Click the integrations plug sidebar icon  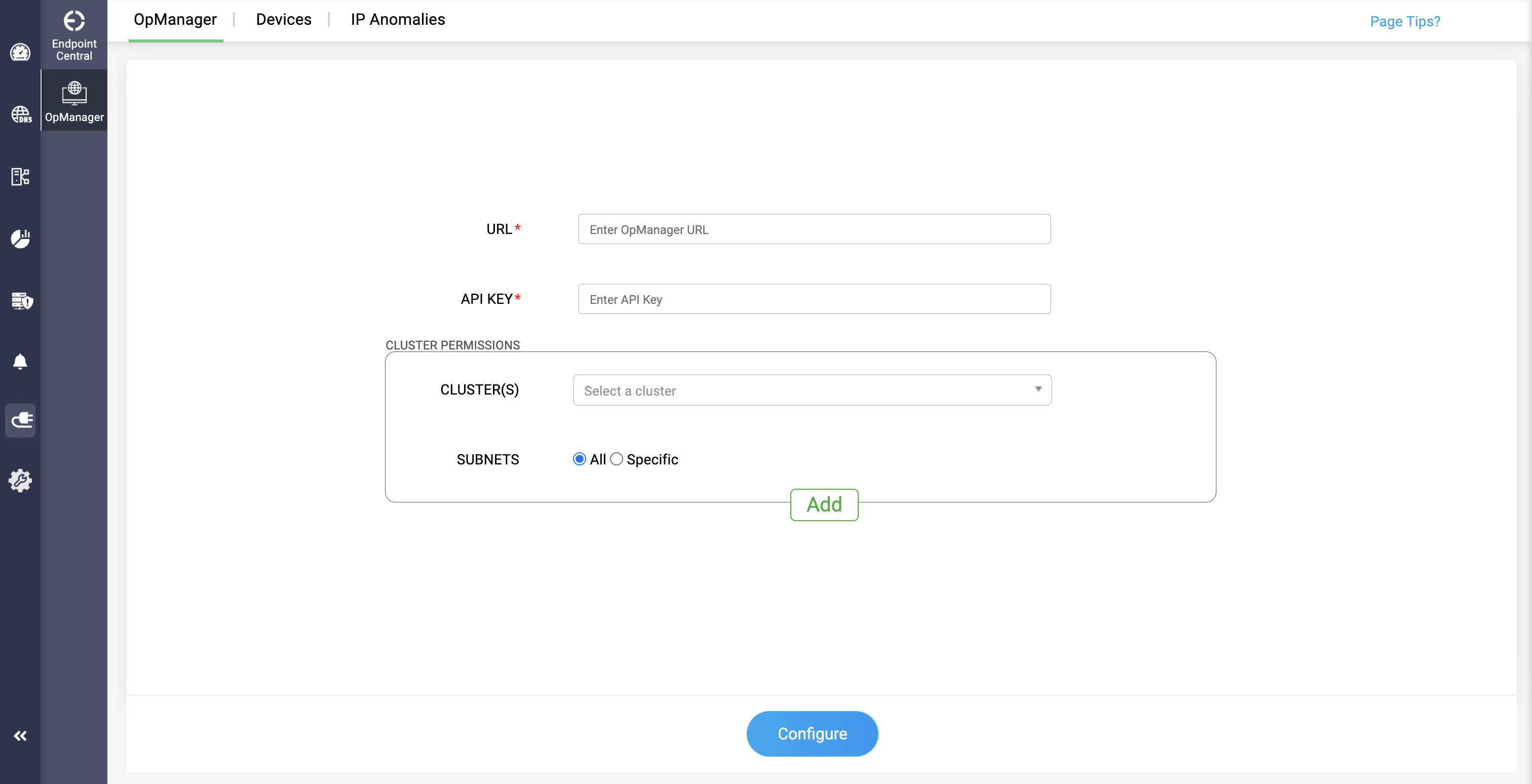(x=21, y=420)
